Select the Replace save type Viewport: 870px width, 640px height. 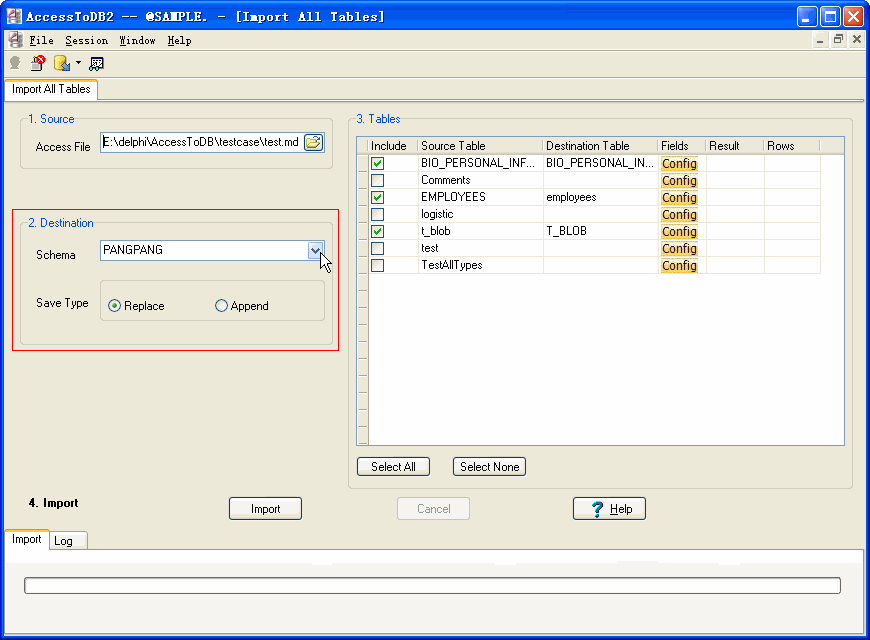pos(136,306)
